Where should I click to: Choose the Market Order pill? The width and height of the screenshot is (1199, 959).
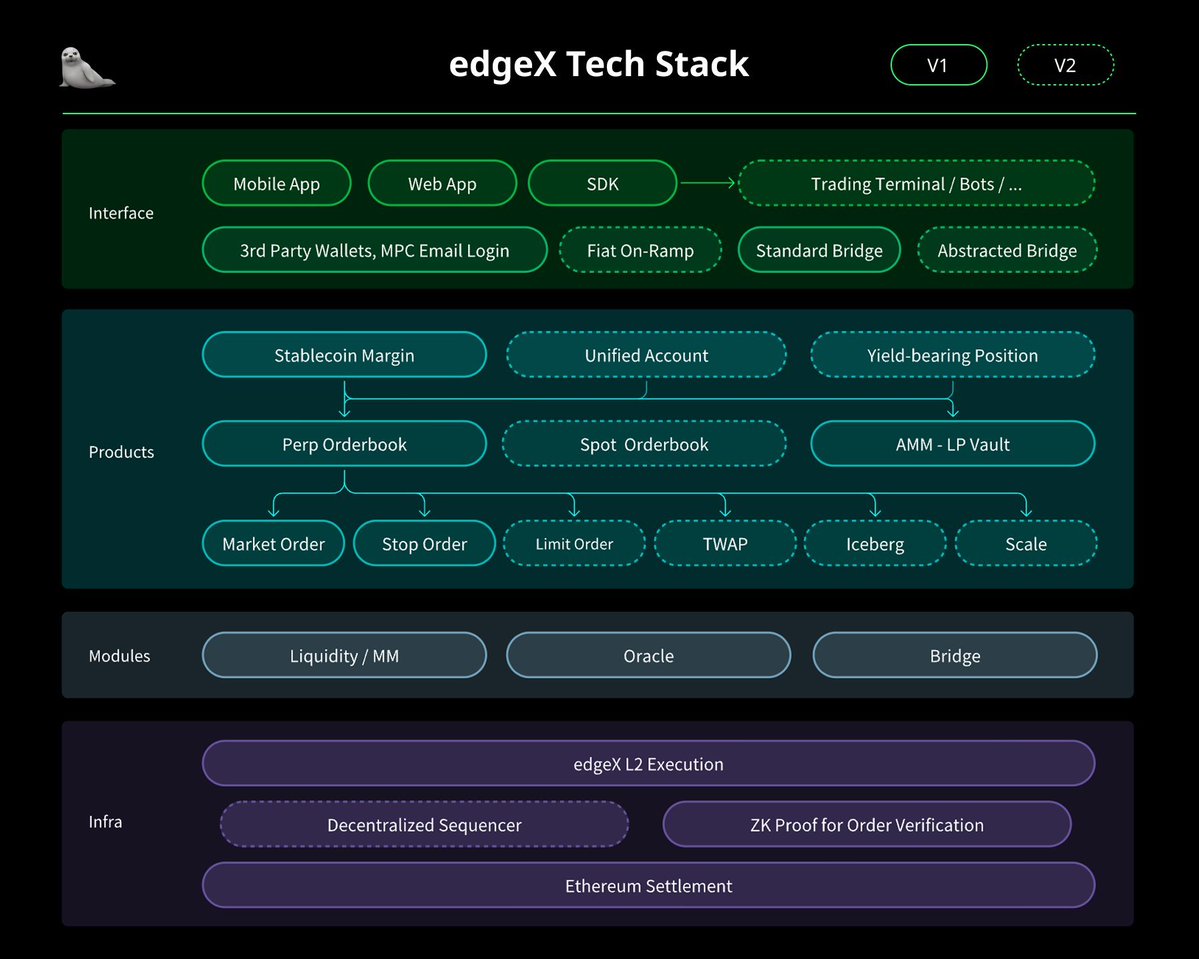coord(274,544)
